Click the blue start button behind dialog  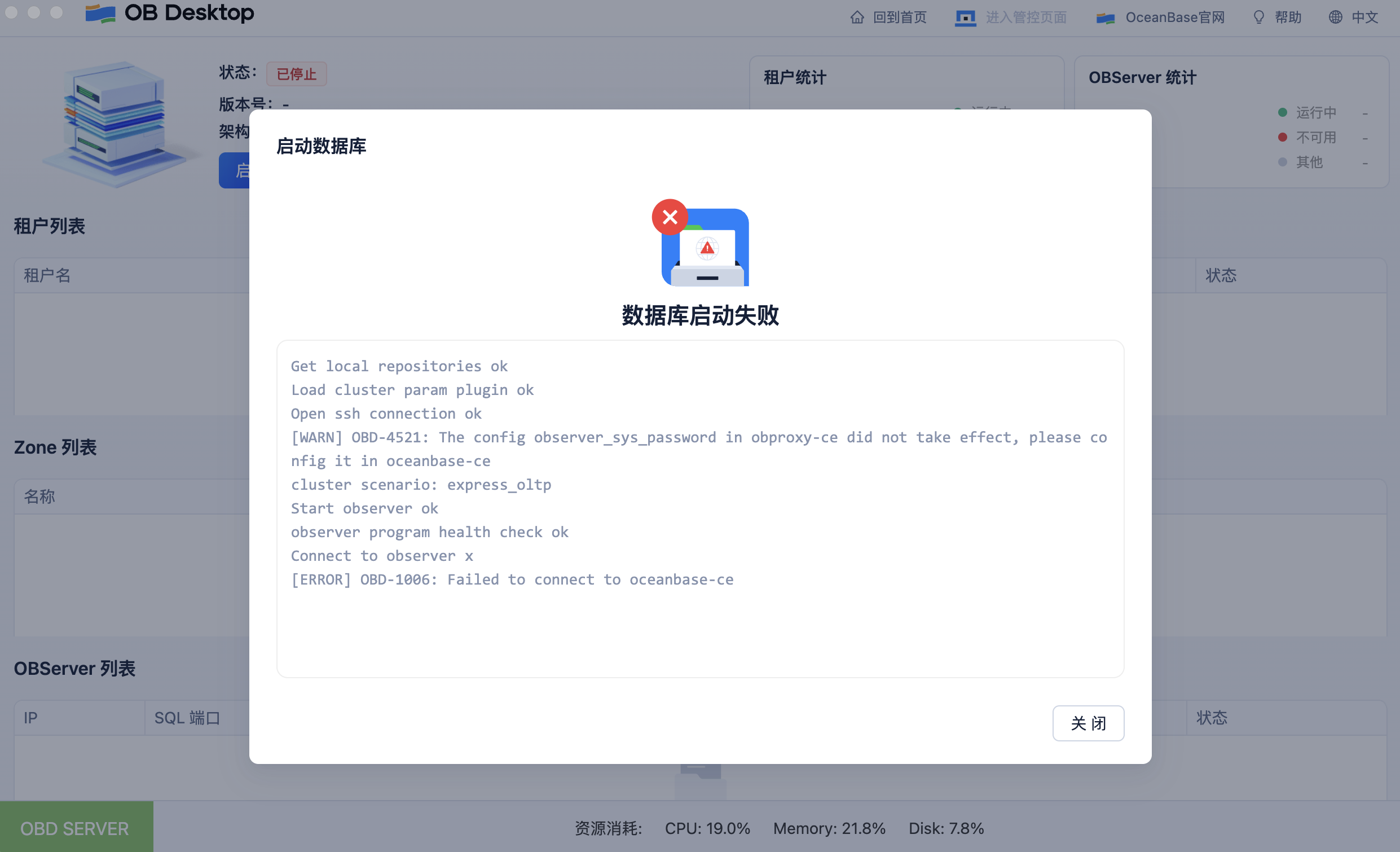pyautogui.click(x=234, y=170)
